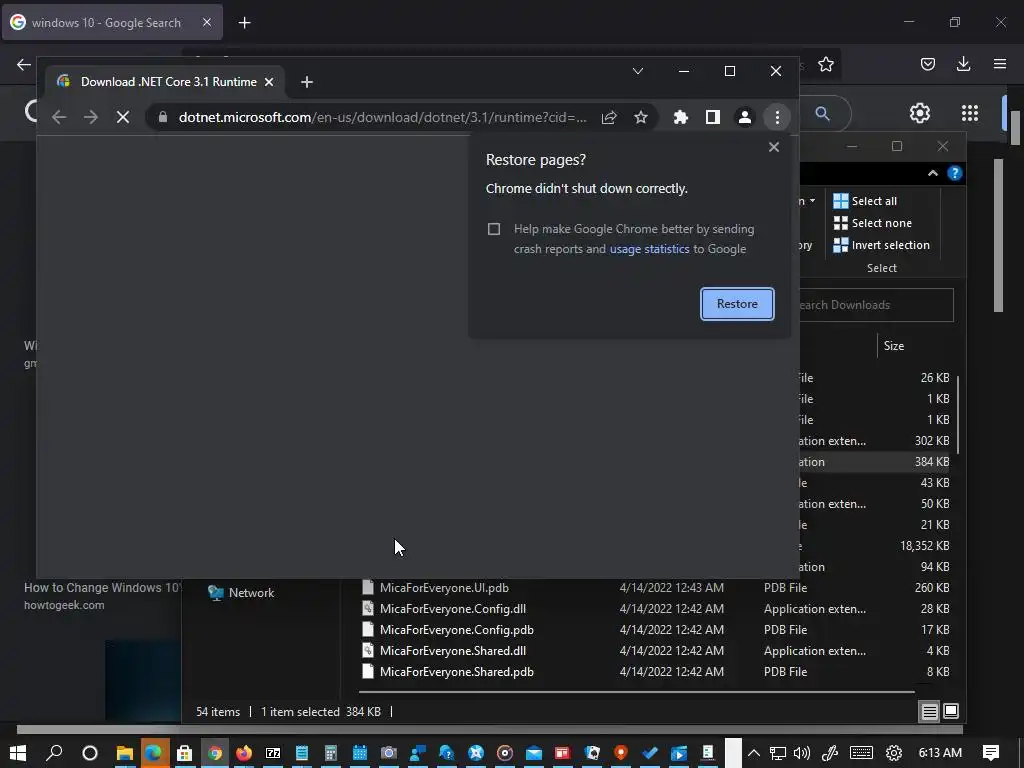Open Microsoft Store from the taskbar
Viewport: 1024px width, 768px height.
click(185, 753)
